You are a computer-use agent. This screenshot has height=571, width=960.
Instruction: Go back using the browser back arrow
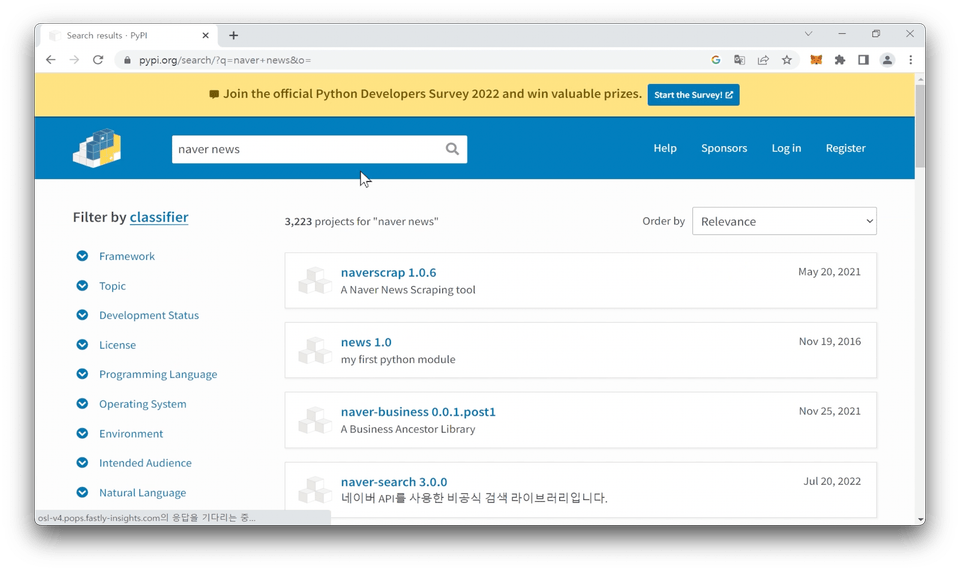pos(51,60)
